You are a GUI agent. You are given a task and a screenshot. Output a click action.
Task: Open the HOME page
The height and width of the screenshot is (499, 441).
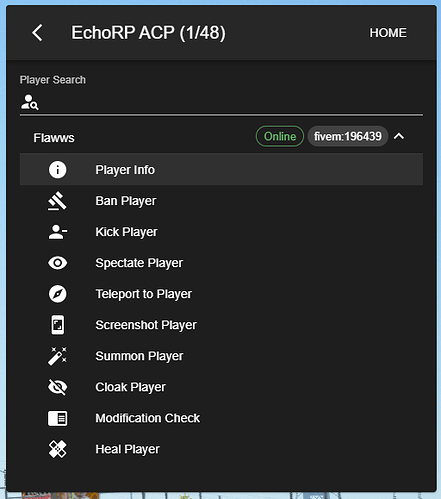tap(388, 33)
